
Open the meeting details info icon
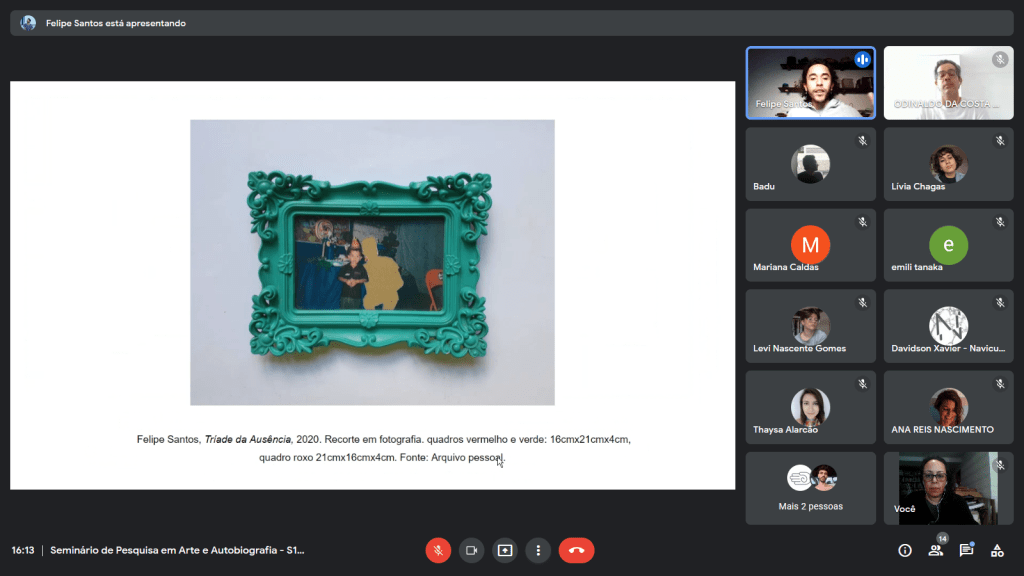click(905, 550)
